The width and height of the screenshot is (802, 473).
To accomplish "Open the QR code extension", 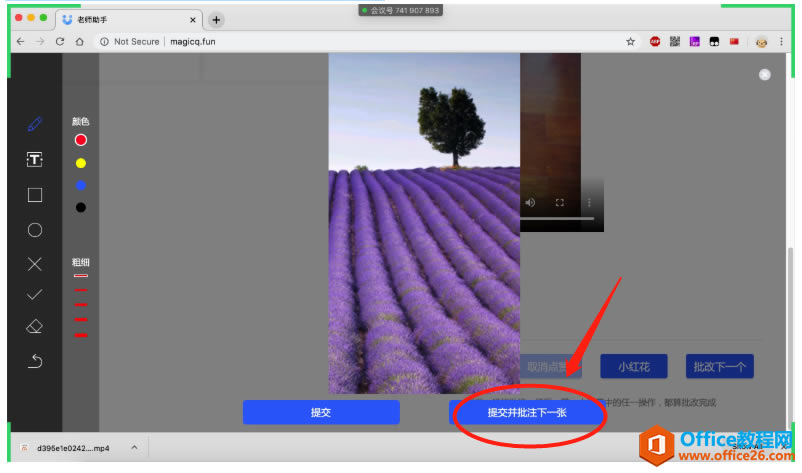I will coord(675,41).
